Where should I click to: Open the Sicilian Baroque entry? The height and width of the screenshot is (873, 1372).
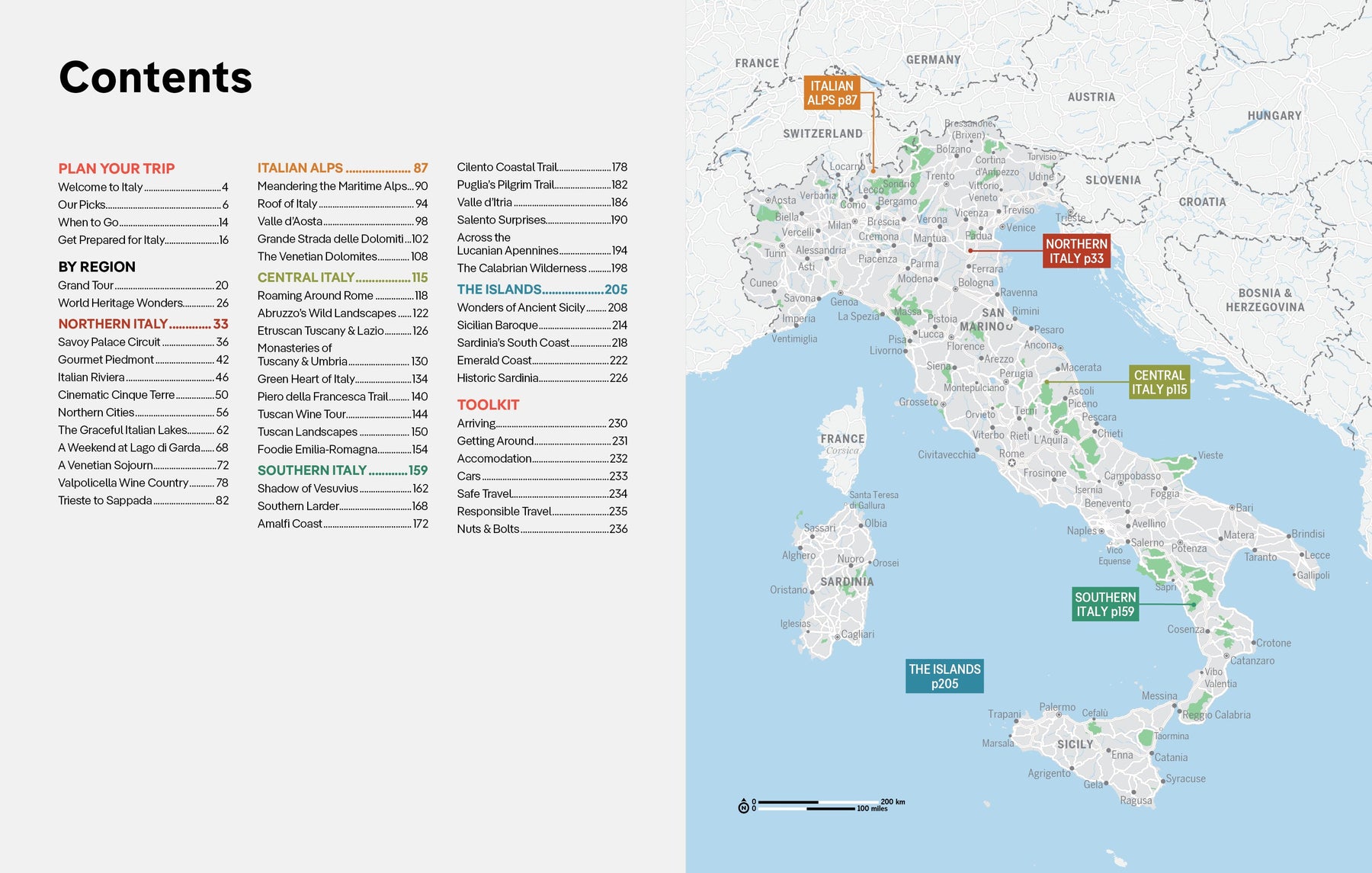(x=542, y=325)
